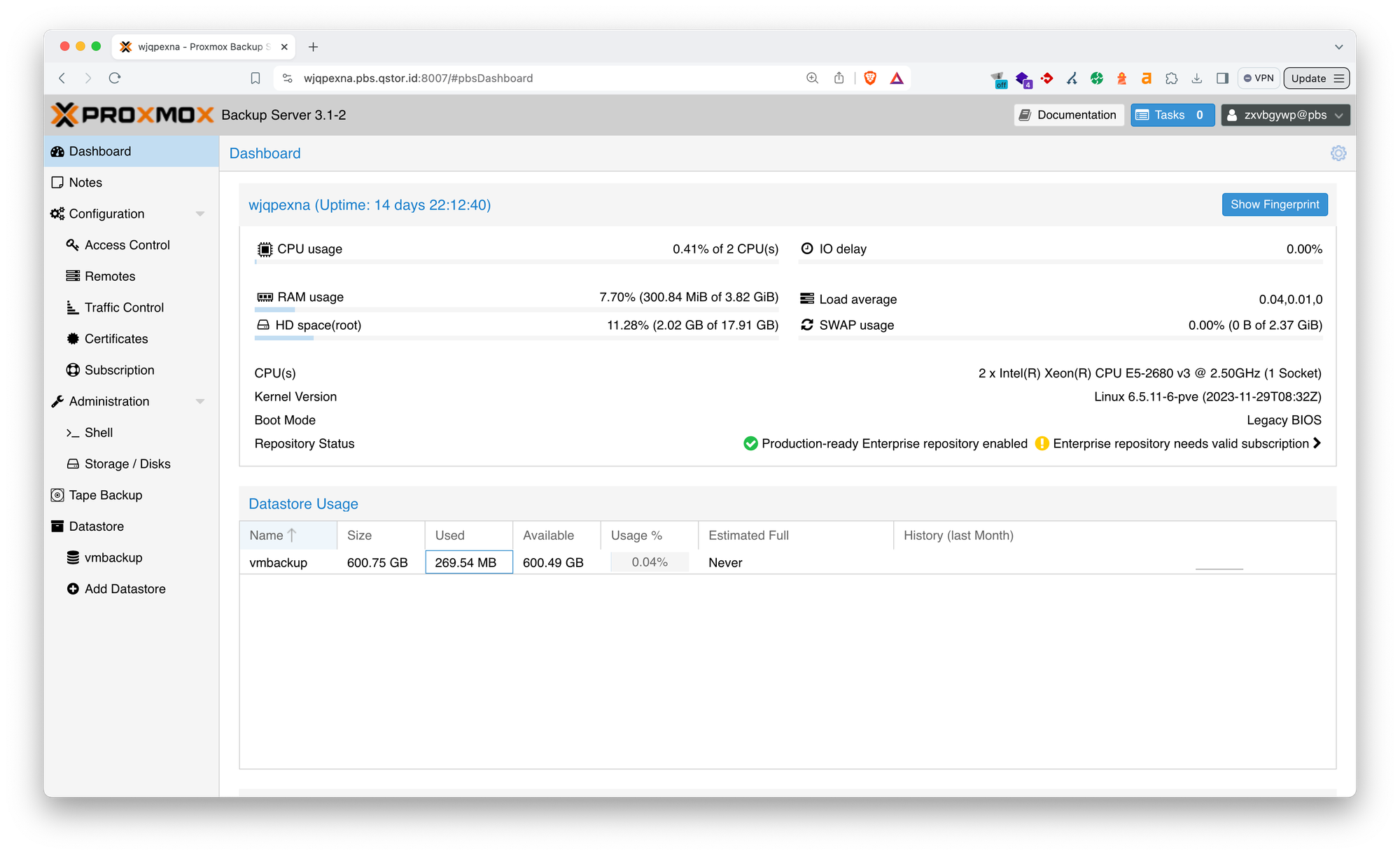
Task: Click the RAM usage progress bar
Action: [517, 310]
